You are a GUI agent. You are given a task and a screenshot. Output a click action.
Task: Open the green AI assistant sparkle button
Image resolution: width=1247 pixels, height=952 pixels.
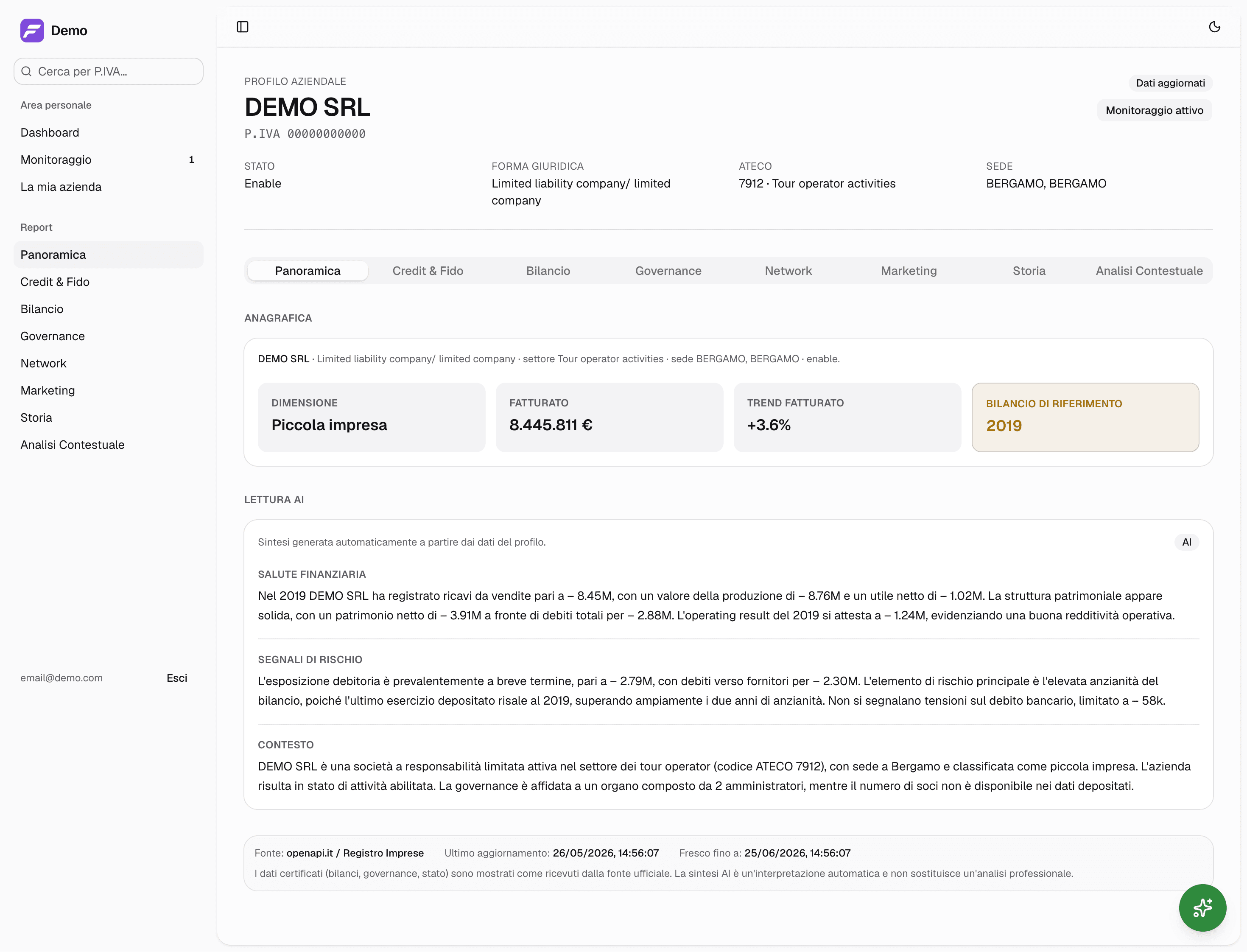[1202, 907]
